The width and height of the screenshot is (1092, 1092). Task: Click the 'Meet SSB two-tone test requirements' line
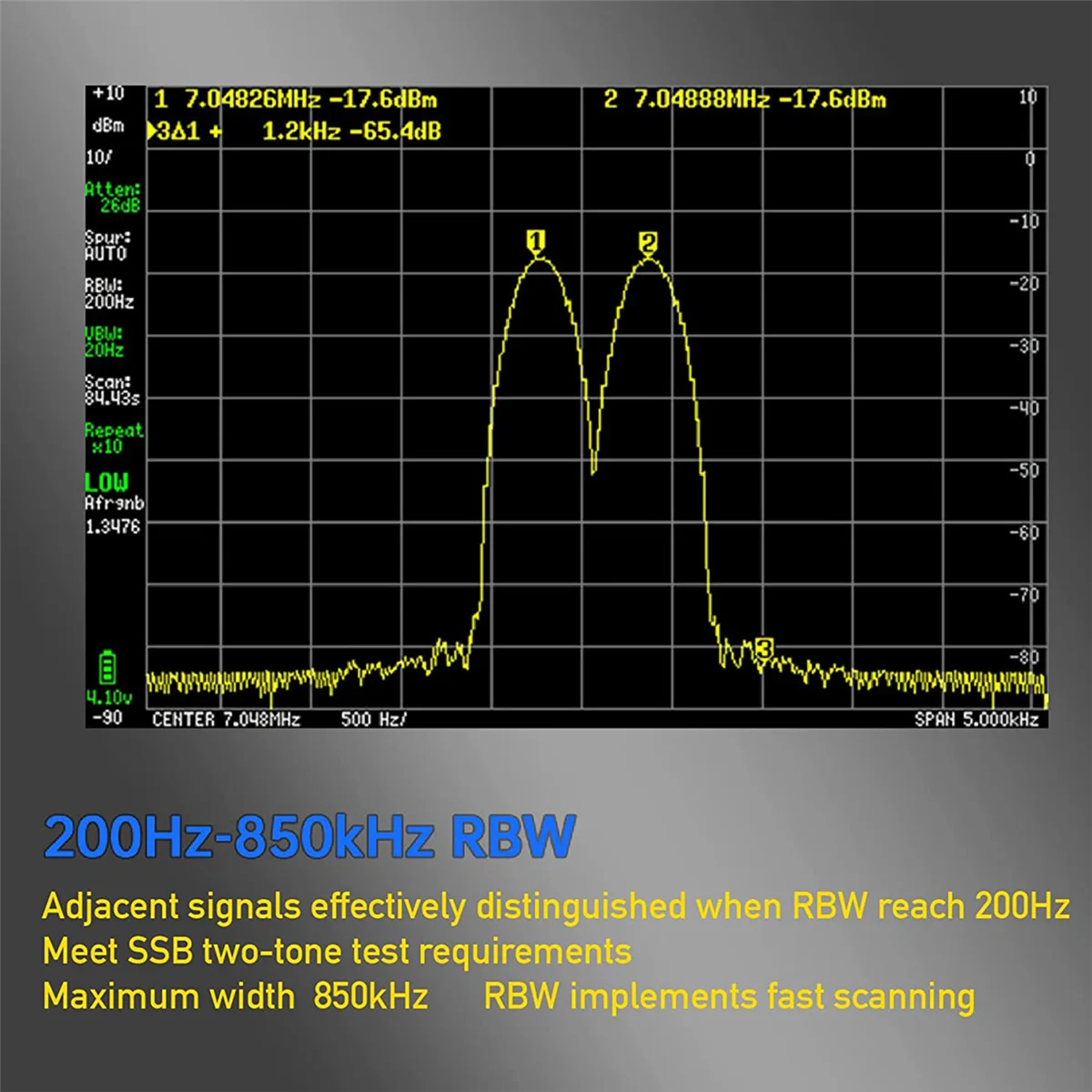click(337, 952)
